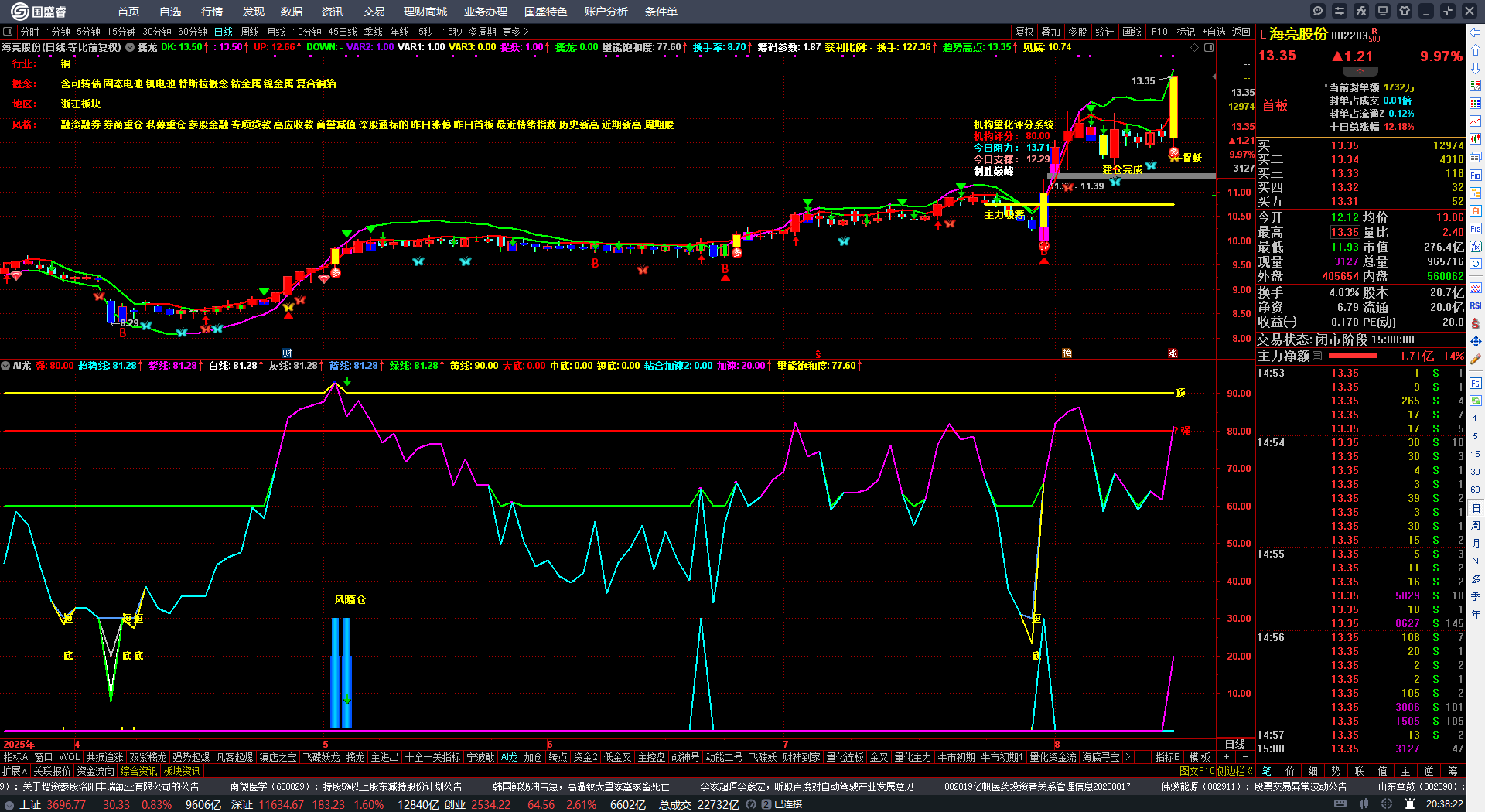The width and height of the screenshot is (1485, 812).
Task: Toggle 多股 multi-stock view
Action: pyautogui.click(x=1077, y=32)
